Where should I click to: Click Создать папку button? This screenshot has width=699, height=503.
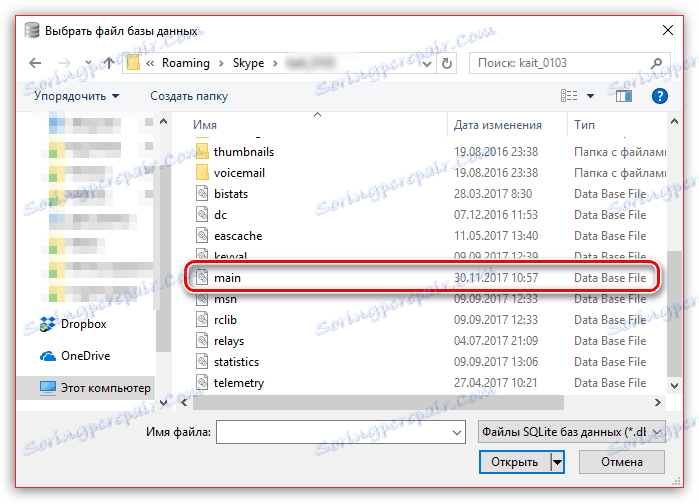click(x=189, y=96)
